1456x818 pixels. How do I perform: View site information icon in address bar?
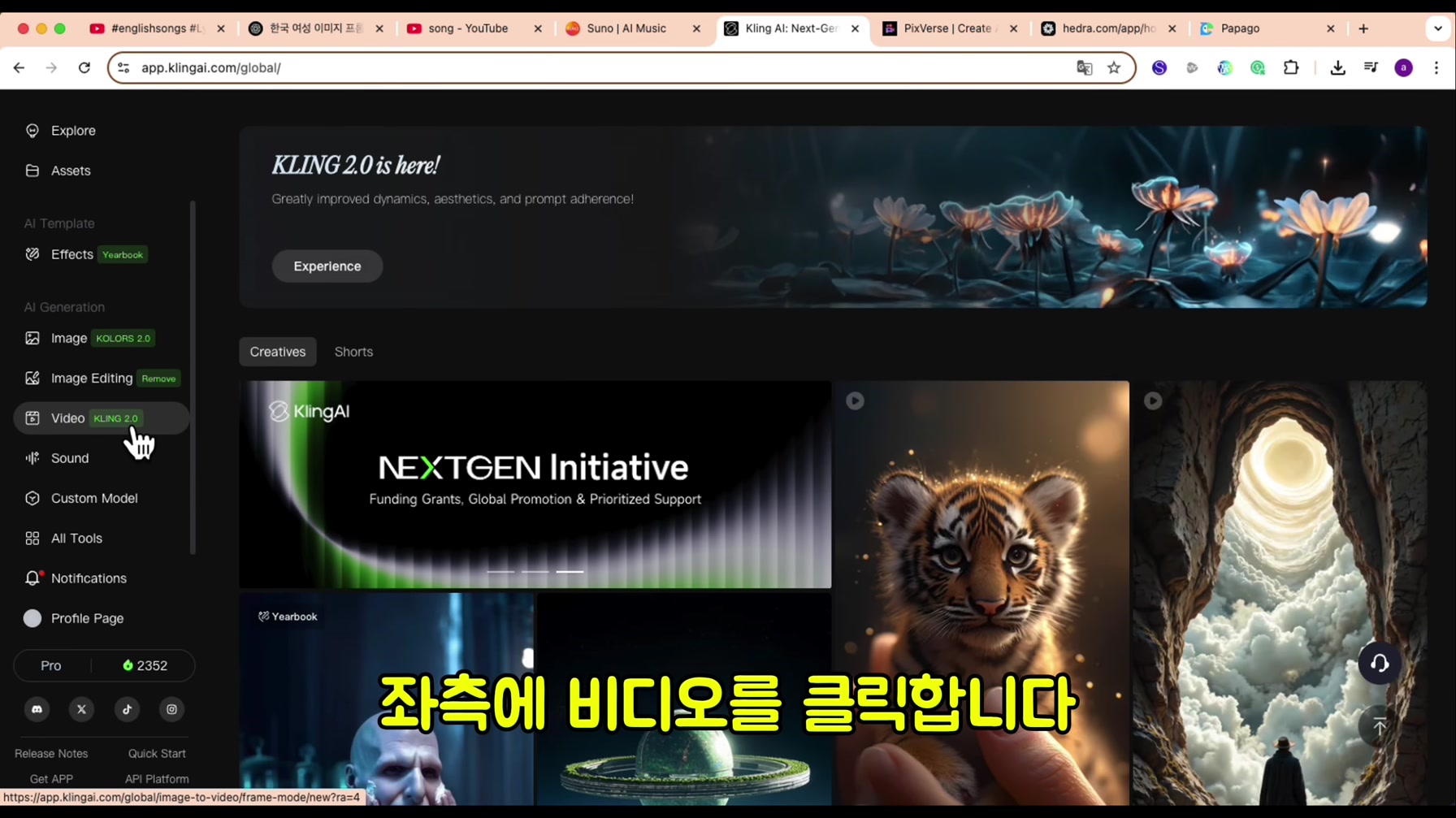click(123, 68)
